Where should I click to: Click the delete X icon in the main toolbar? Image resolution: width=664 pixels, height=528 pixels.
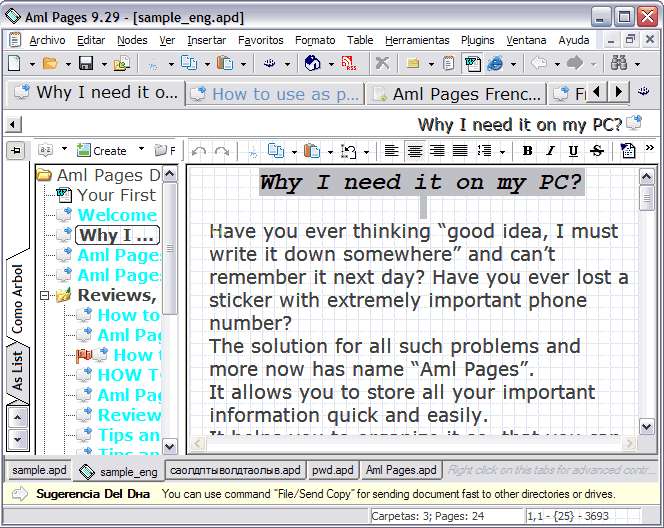[x=382, y=64]
